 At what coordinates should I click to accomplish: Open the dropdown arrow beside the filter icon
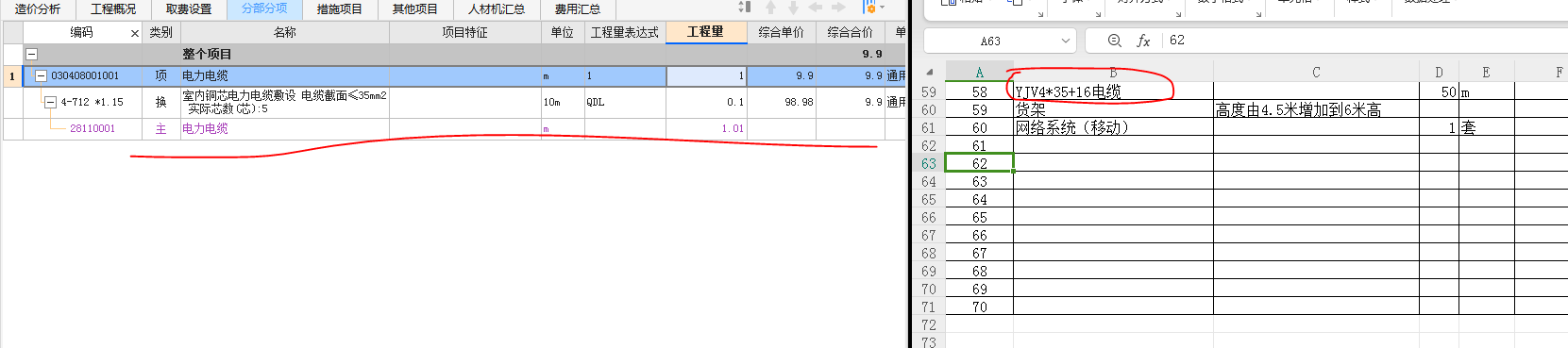(x=882, y=8)
